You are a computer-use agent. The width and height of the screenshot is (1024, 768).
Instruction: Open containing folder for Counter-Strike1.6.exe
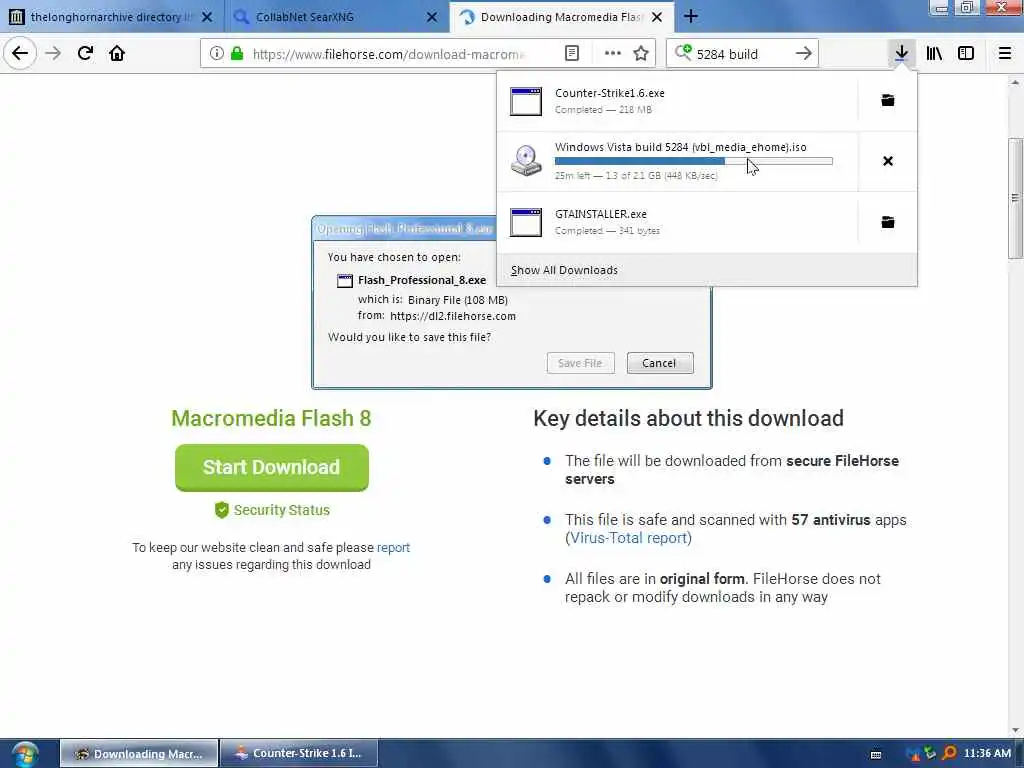click(888, 100)
